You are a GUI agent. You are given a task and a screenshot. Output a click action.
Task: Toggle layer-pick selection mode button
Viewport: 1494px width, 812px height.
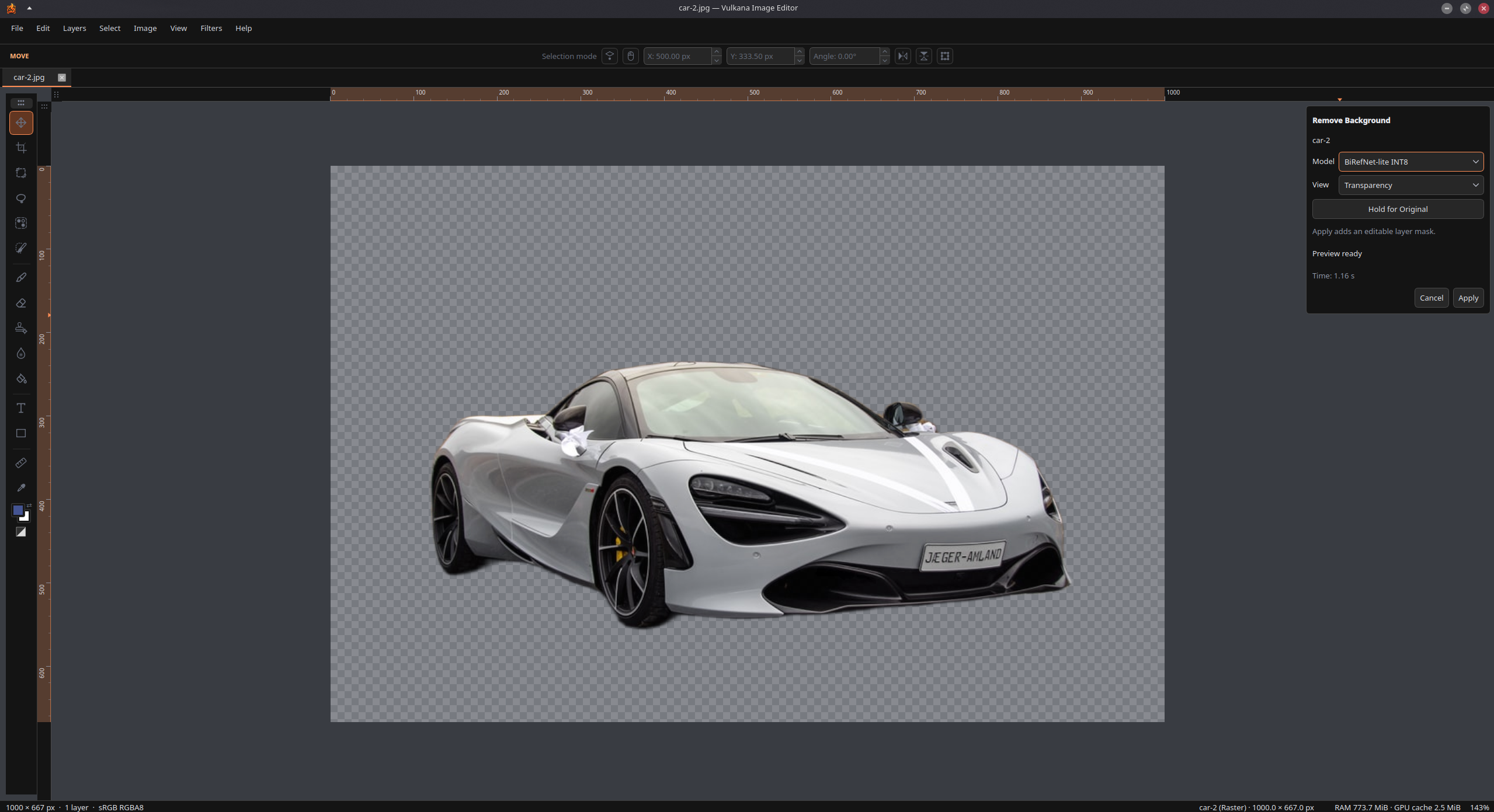click(610, 56)
